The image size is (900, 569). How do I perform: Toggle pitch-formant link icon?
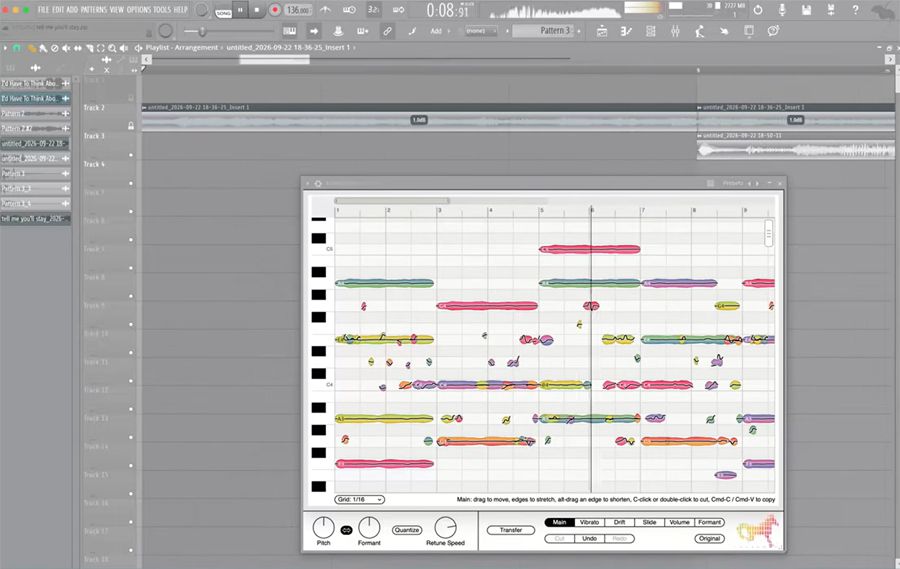click(346, 530)
